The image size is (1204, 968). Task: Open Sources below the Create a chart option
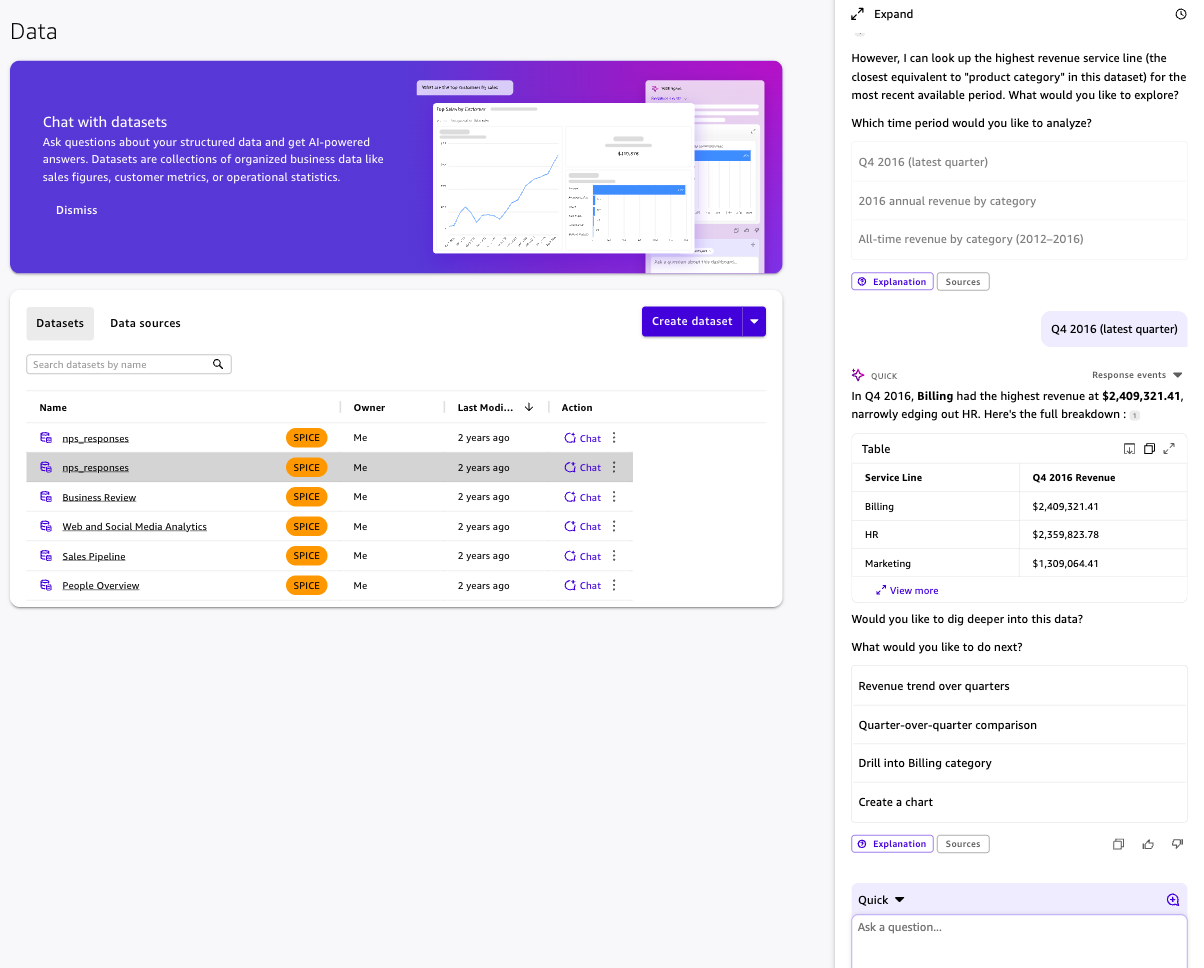(963, 844)
